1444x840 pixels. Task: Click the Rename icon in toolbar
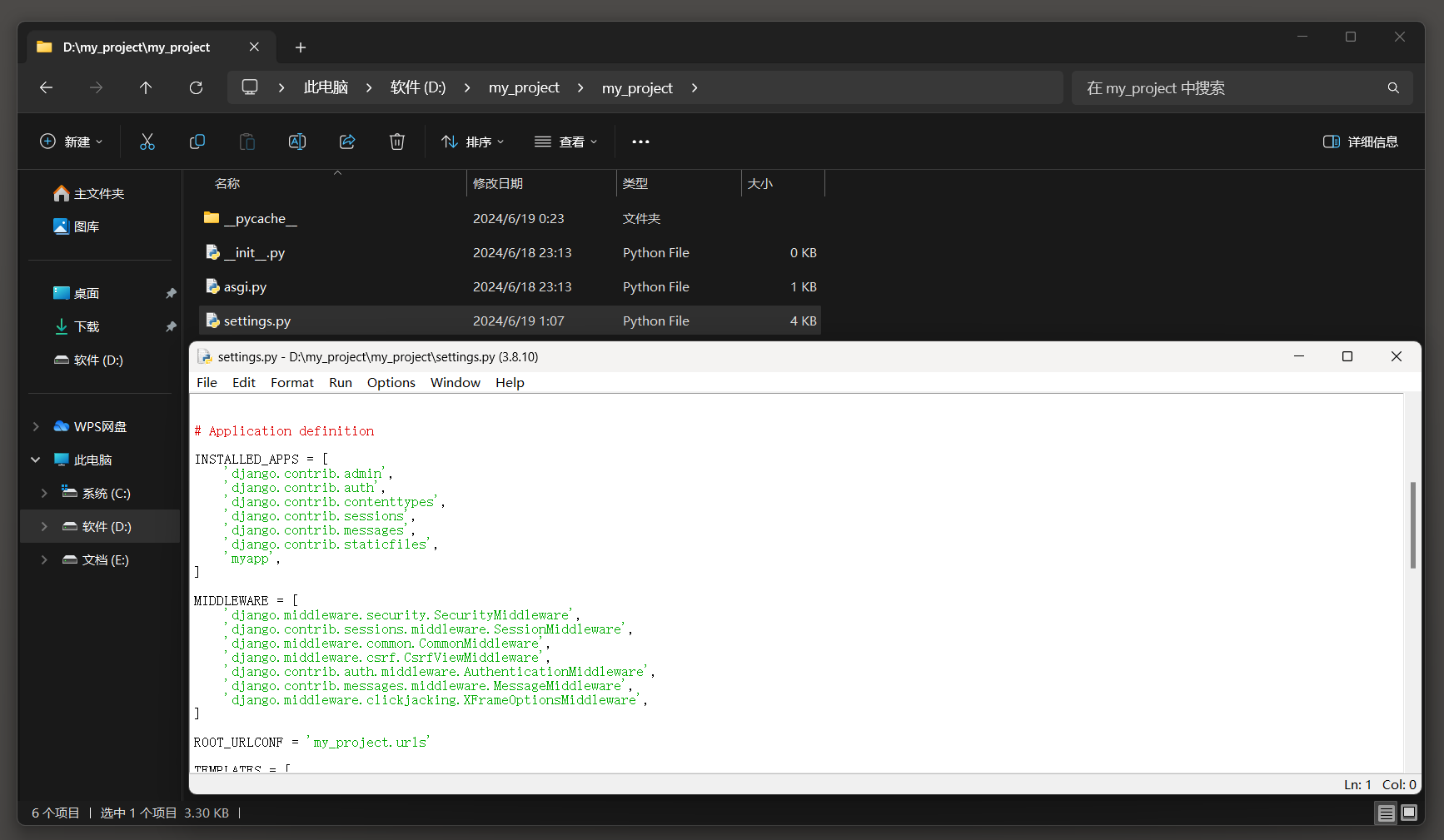coord(297,142)
